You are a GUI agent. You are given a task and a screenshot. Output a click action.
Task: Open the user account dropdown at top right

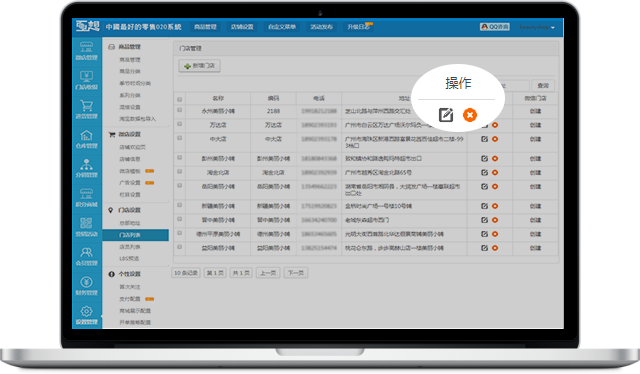[537, 27]
